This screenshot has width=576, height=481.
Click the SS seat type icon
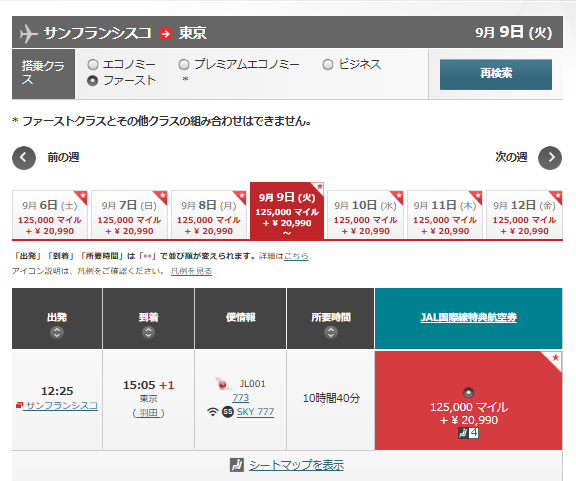click(x=228, y=412)
